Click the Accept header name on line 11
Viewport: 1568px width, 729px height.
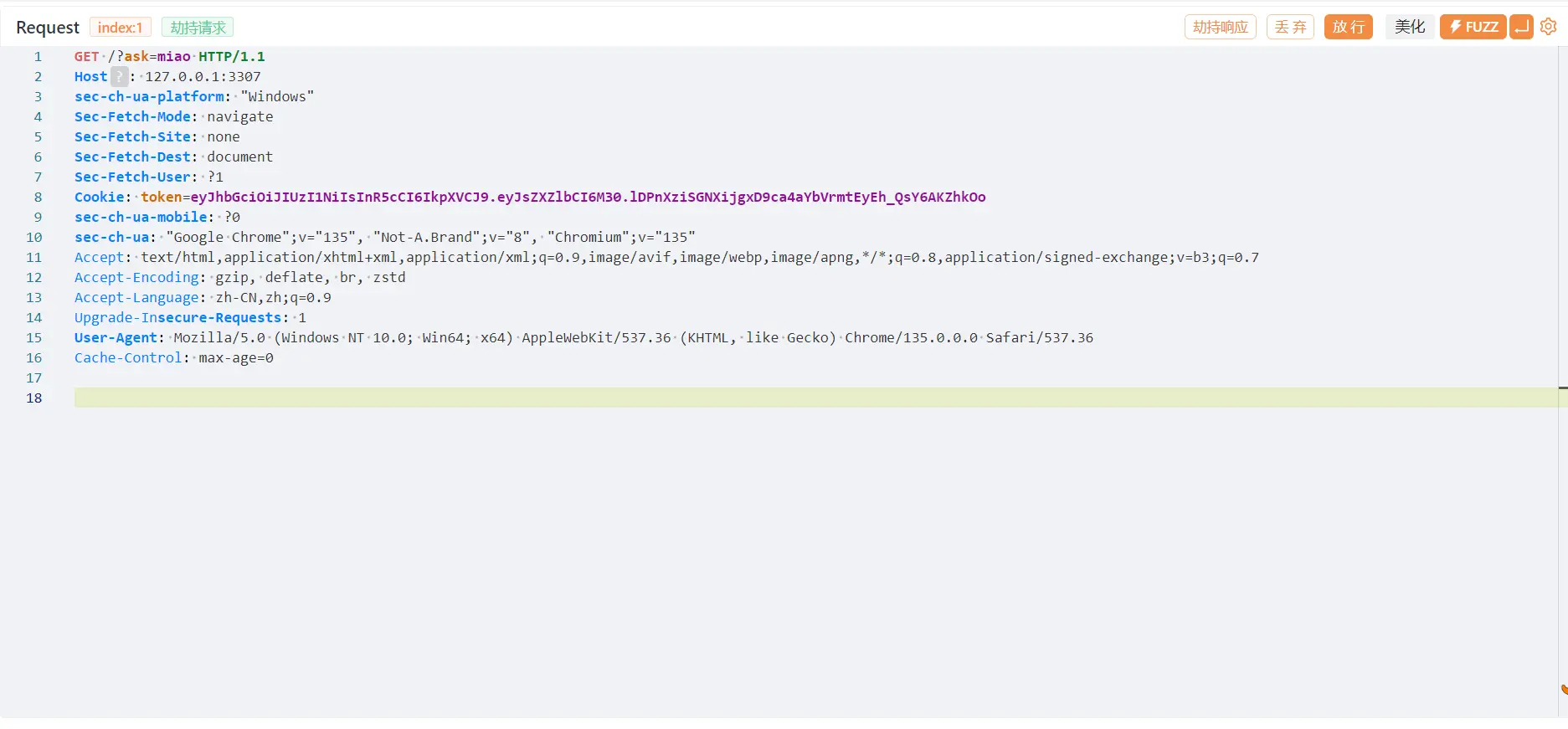99,257
